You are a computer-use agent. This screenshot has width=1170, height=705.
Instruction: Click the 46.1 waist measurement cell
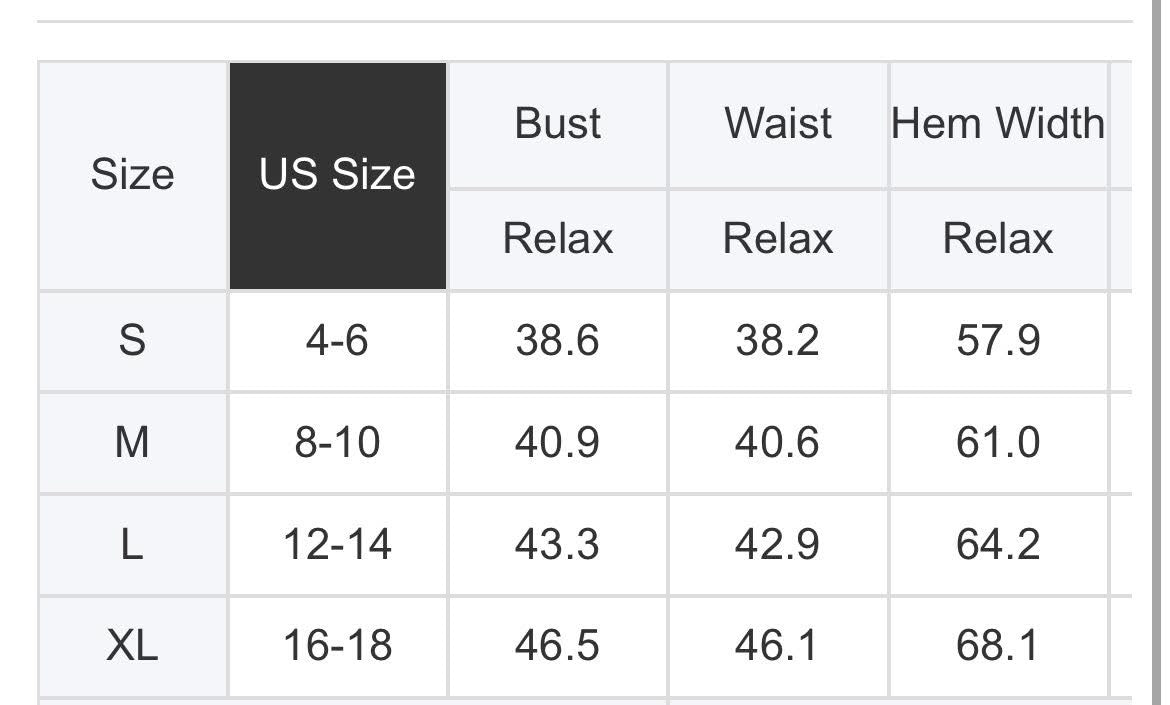[x=778, y=646]
